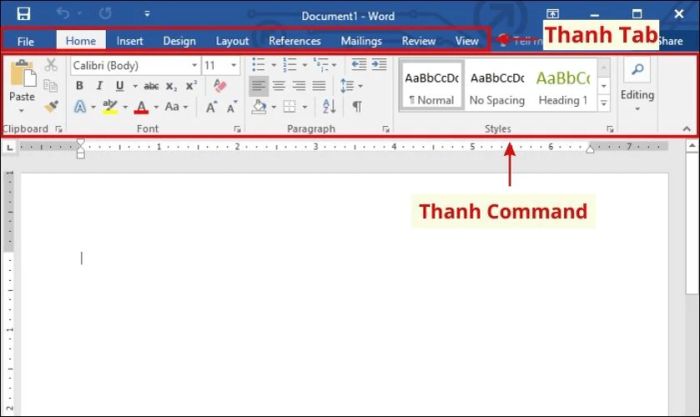Switch to the Home tab
Viewport: 700px width, 417px height.
coord(81,41)
